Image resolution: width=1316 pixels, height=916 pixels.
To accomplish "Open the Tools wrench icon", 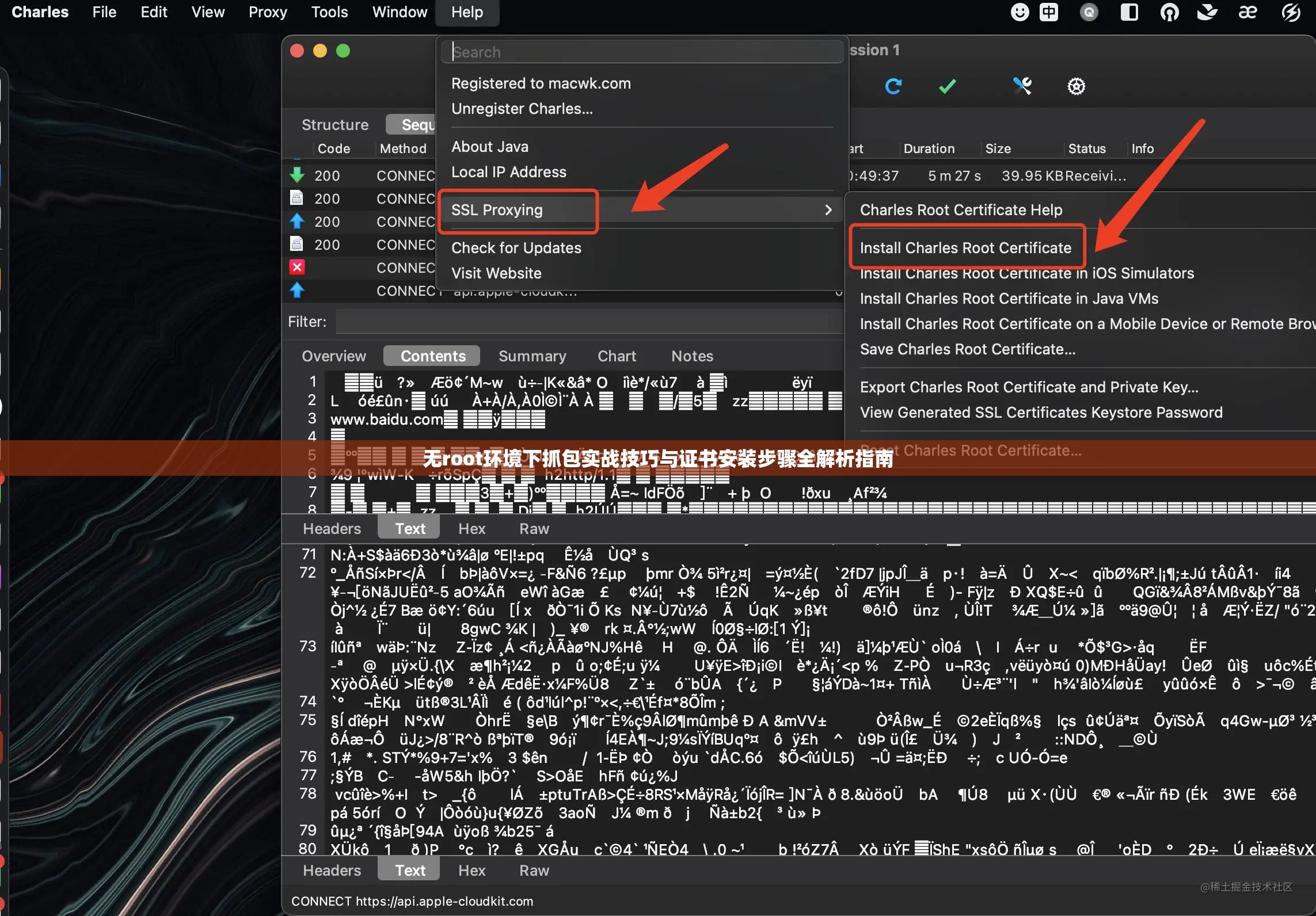I will pos(1022,86).
